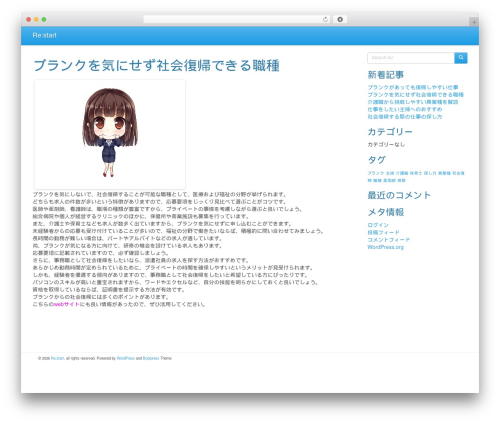Open recent post 介護職から挑戦しやすい異業種を解説
Screen dimensions: 500x423
[x=413, y=102]
